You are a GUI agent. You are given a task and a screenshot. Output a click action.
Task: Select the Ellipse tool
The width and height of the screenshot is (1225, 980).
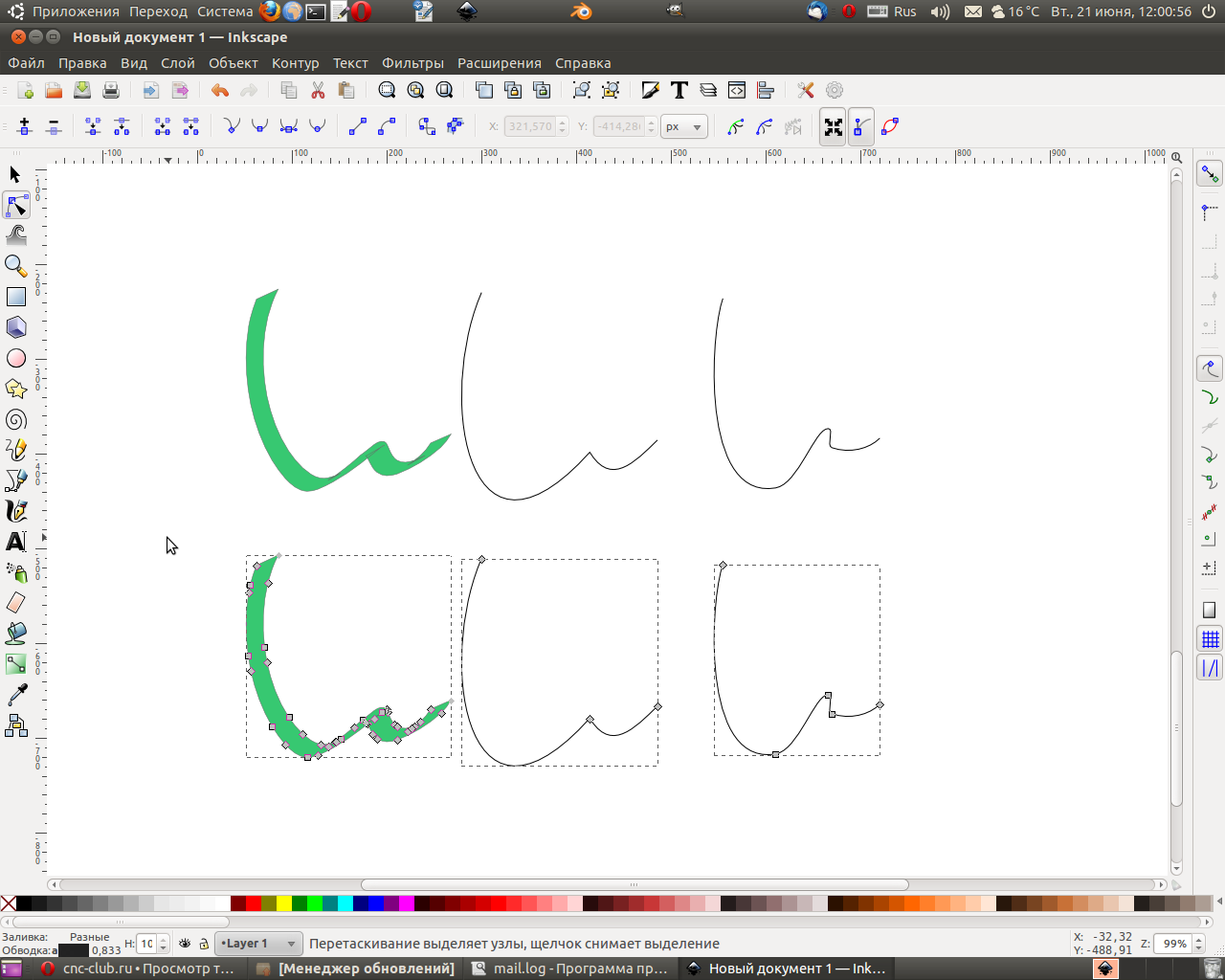[x=15, y=359]
